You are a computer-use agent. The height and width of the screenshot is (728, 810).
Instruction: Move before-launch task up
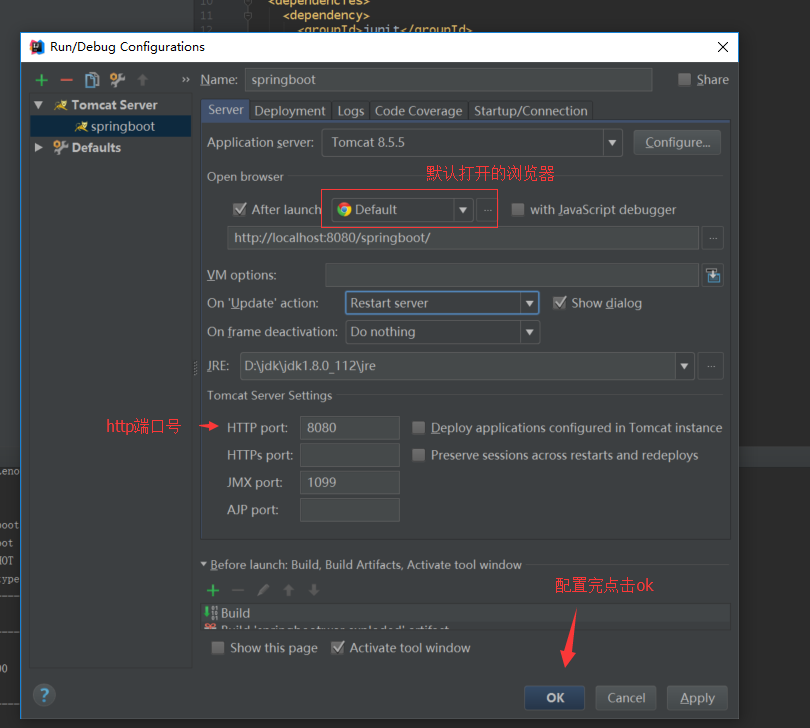point(289,590)
